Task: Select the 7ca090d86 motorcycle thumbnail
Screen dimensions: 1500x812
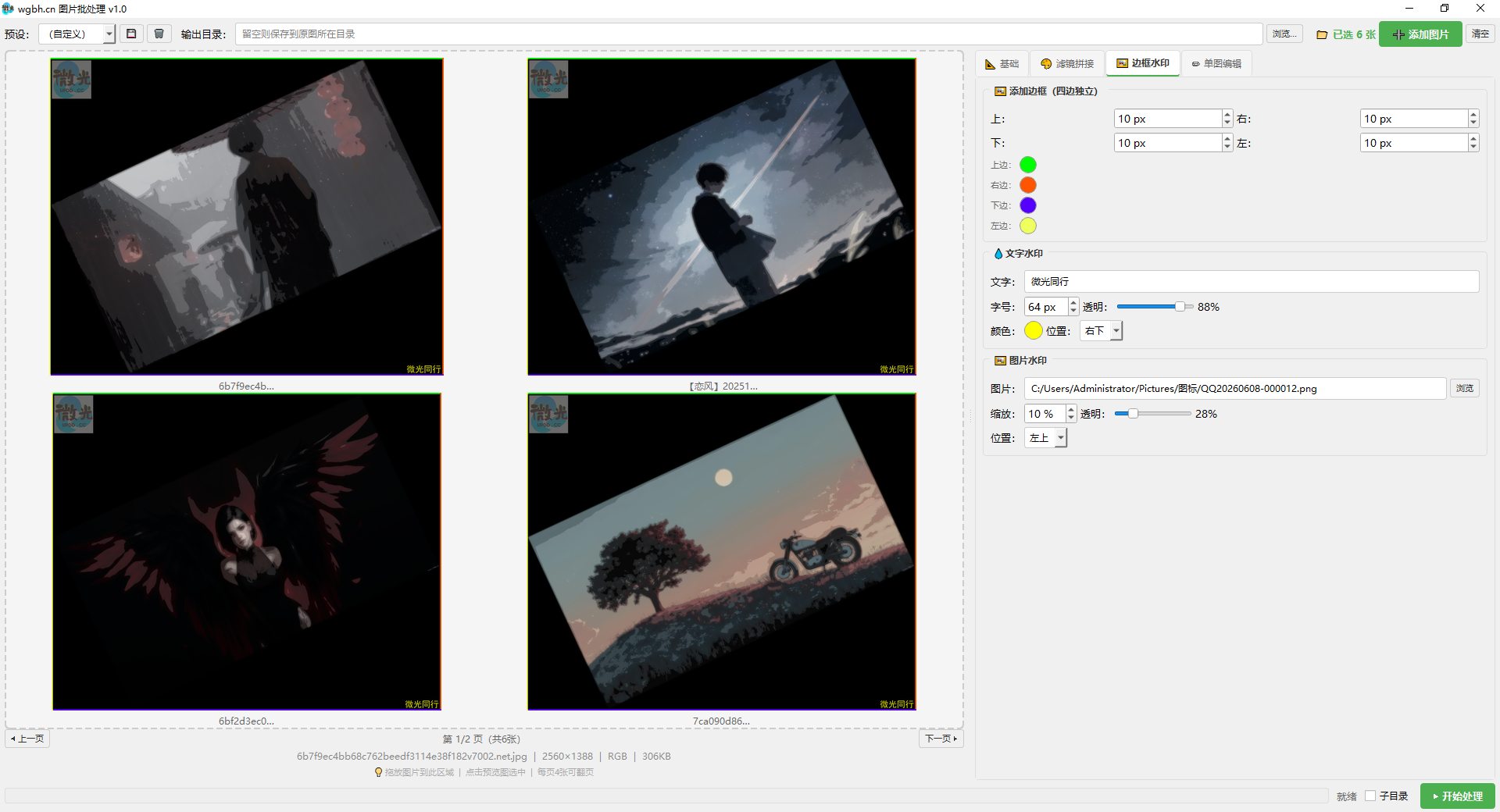Action: click(722, 552)
